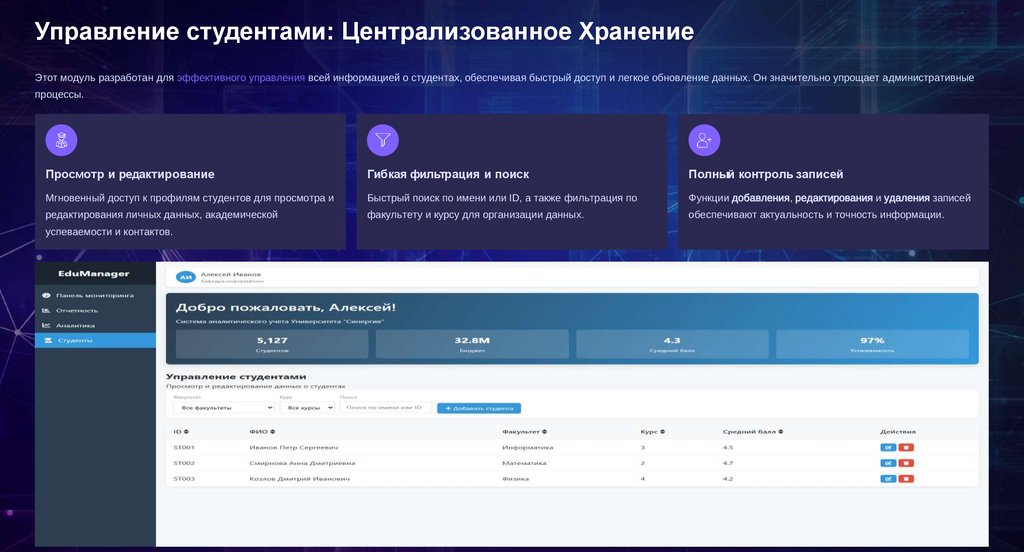Click the Добро пожаловать, Алексей! banner title
Viewport: 1024px width, 552px height.
point(285,308)
